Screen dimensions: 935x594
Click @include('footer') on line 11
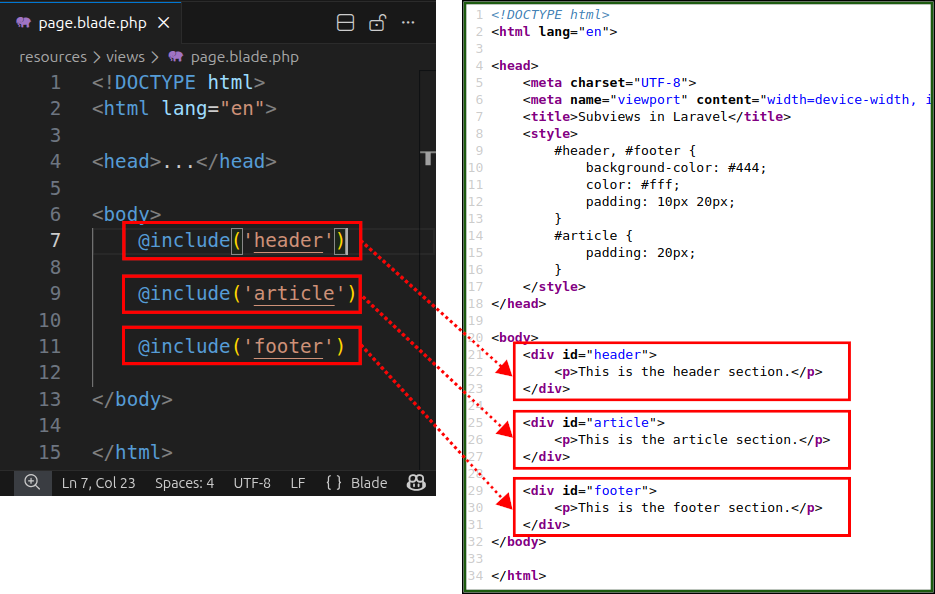[242, 346]
